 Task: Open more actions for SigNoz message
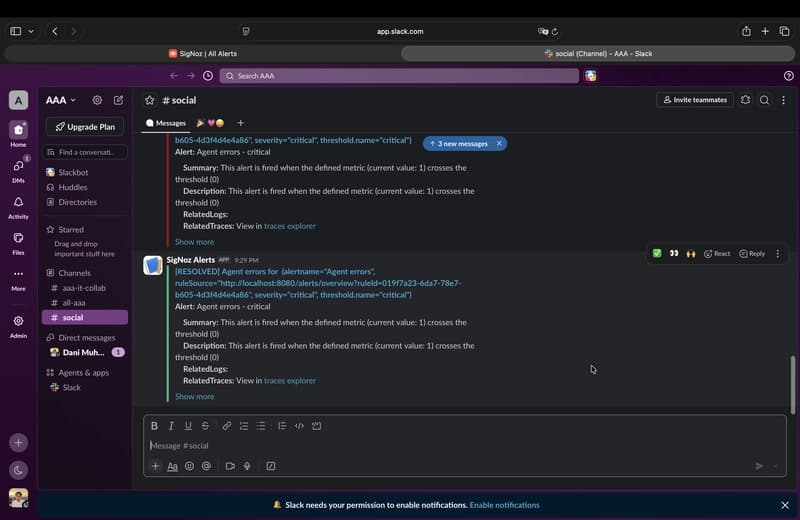[778, 253]
